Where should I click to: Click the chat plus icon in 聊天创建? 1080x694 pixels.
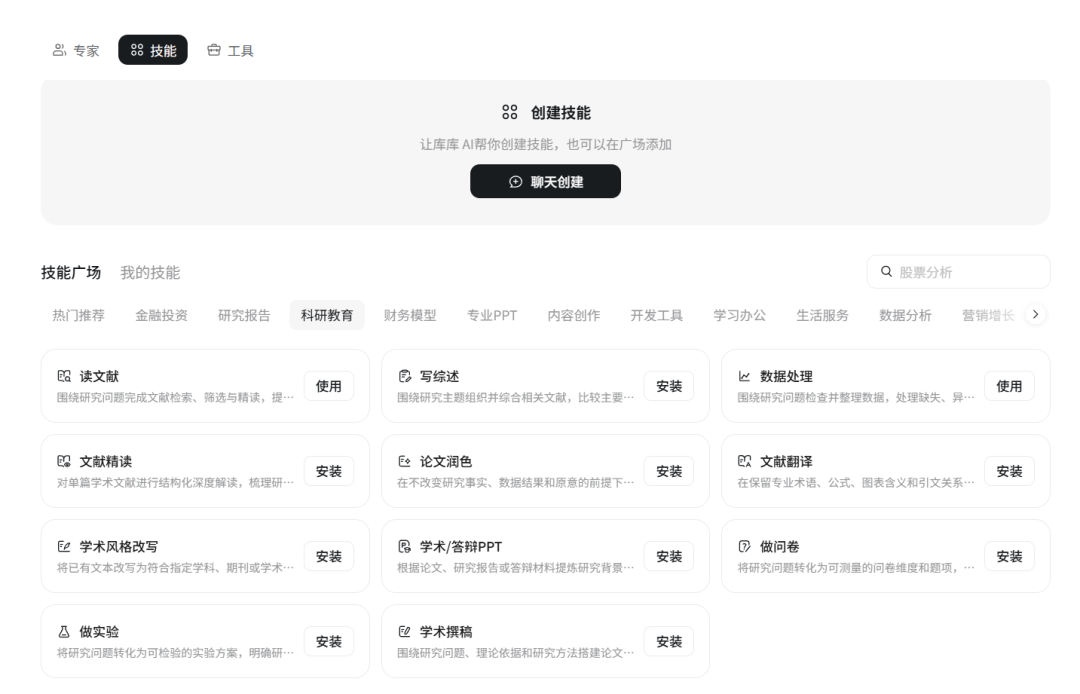(515, 182)
